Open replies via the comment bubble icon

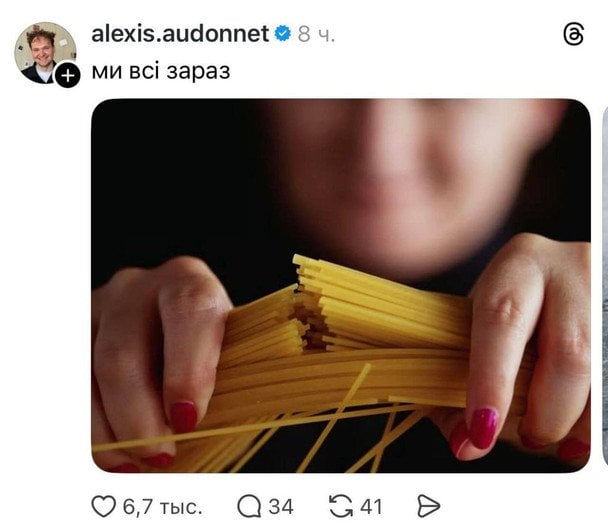pos(249,506)
